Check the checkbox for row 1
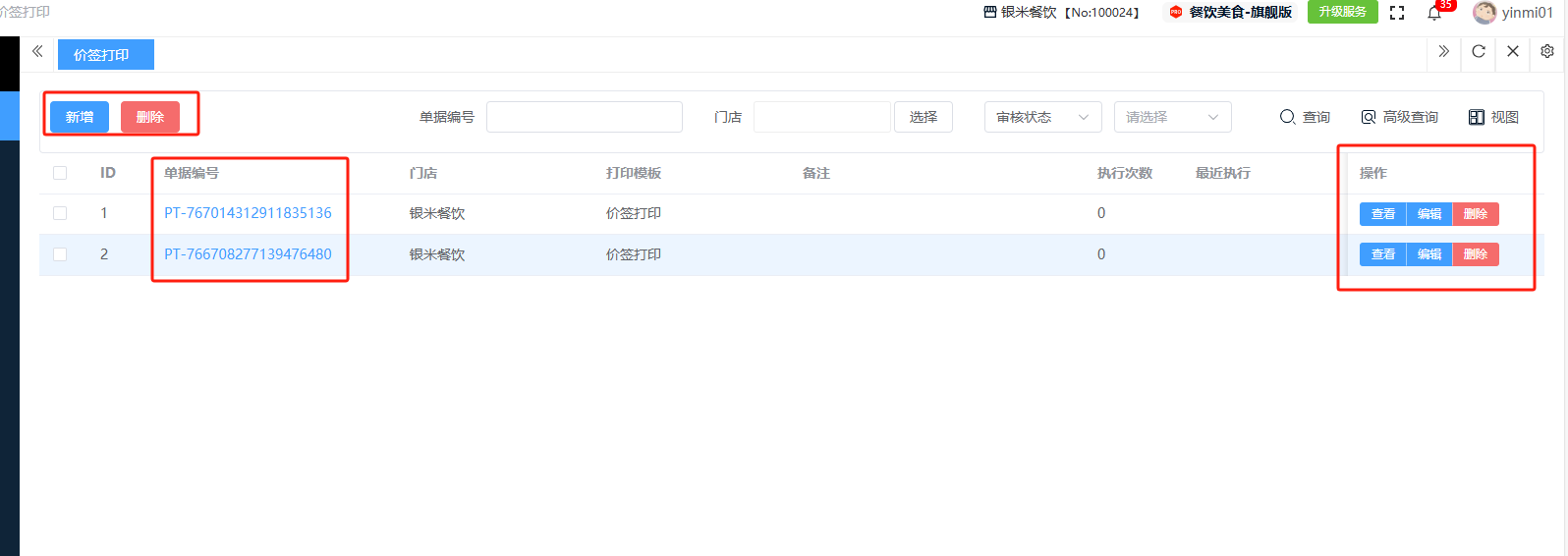 (60, 213)
